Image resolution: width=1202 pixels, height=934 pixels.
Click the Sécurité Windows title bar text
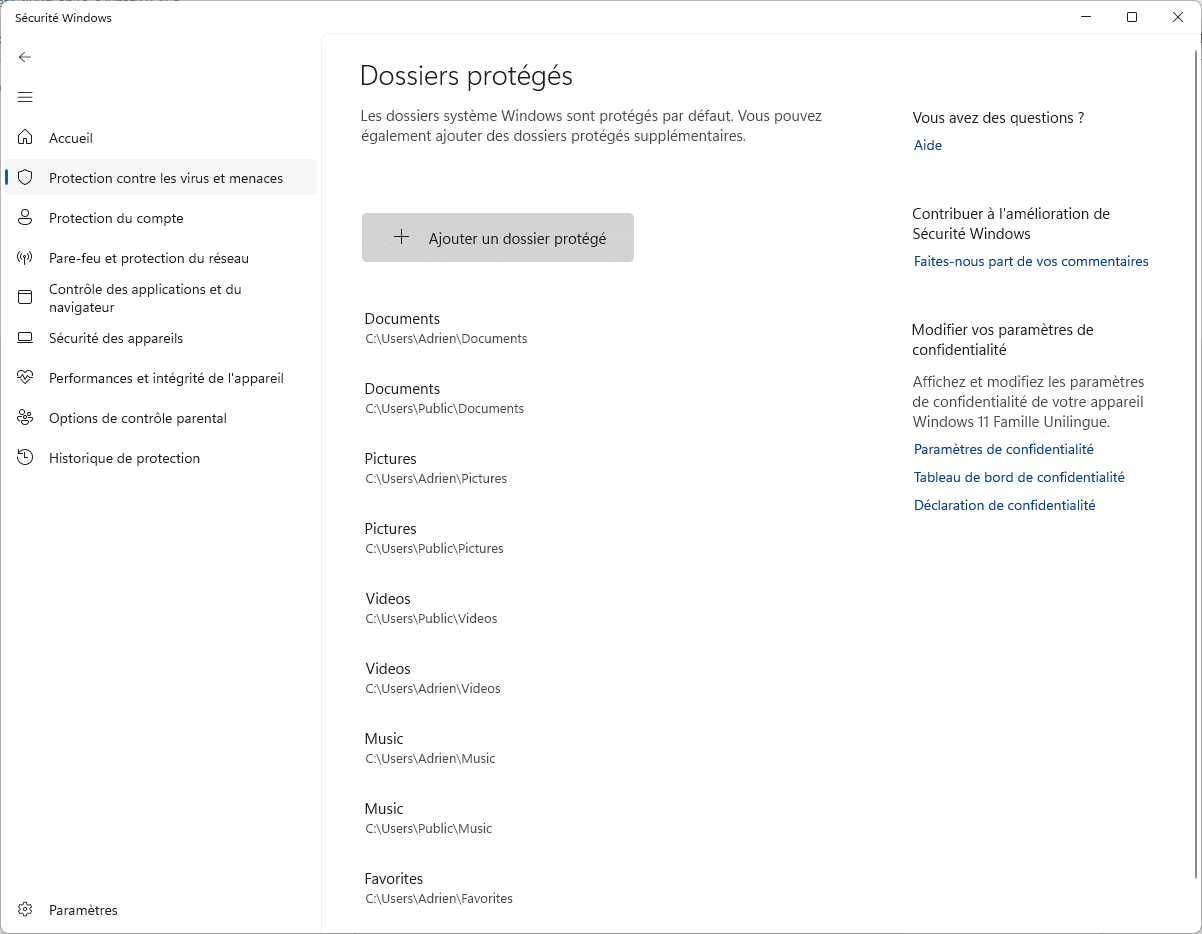[x=63, y=18]
